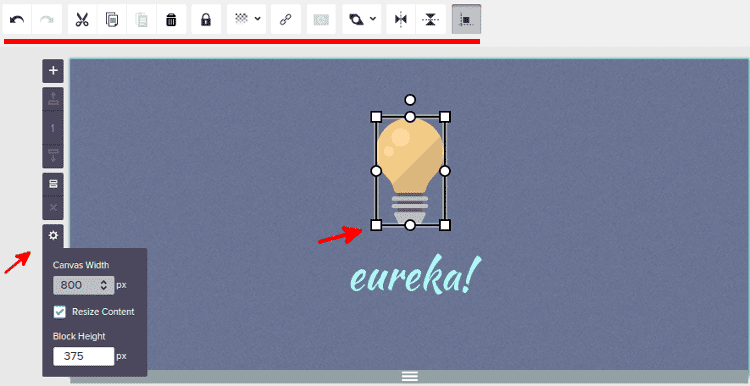This screenshot has width=750, height=386.
Task: Flip the object horizontally
Action: [x=401, y=20]
